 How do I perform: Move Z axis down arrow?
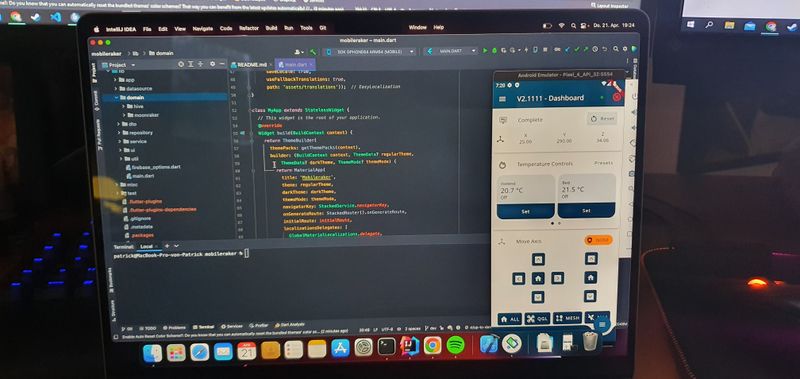[x=590, y=296]
